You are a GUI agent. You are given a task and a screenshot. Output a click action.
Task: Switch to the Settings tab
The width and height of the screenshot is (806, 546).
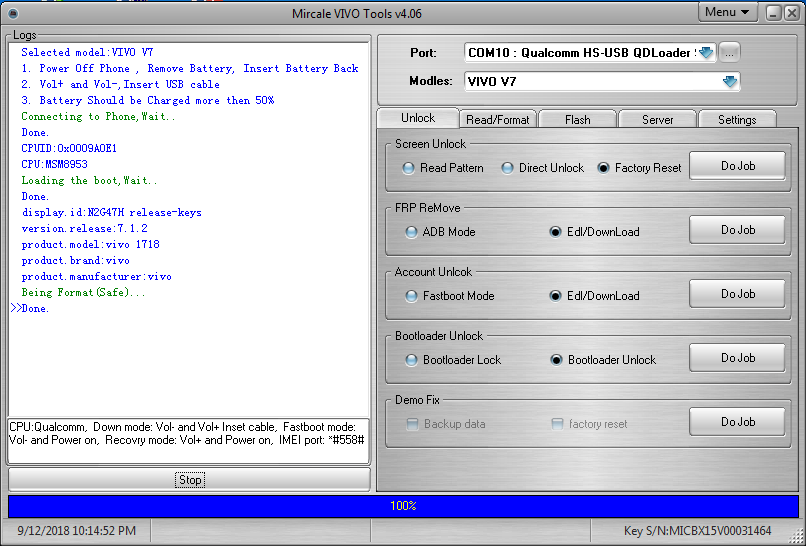pyautogui.click(x=737, y=119)
